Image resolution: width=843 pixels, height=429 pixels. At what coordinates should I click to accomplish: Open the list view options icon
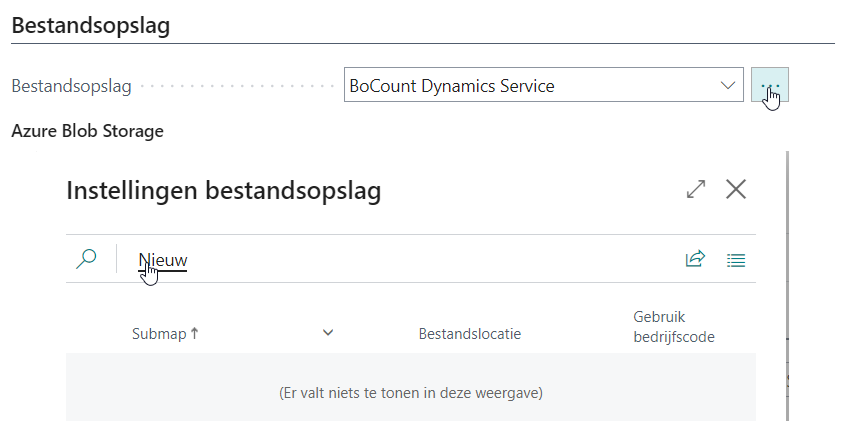pyautogui.click(x=736, y=260)
